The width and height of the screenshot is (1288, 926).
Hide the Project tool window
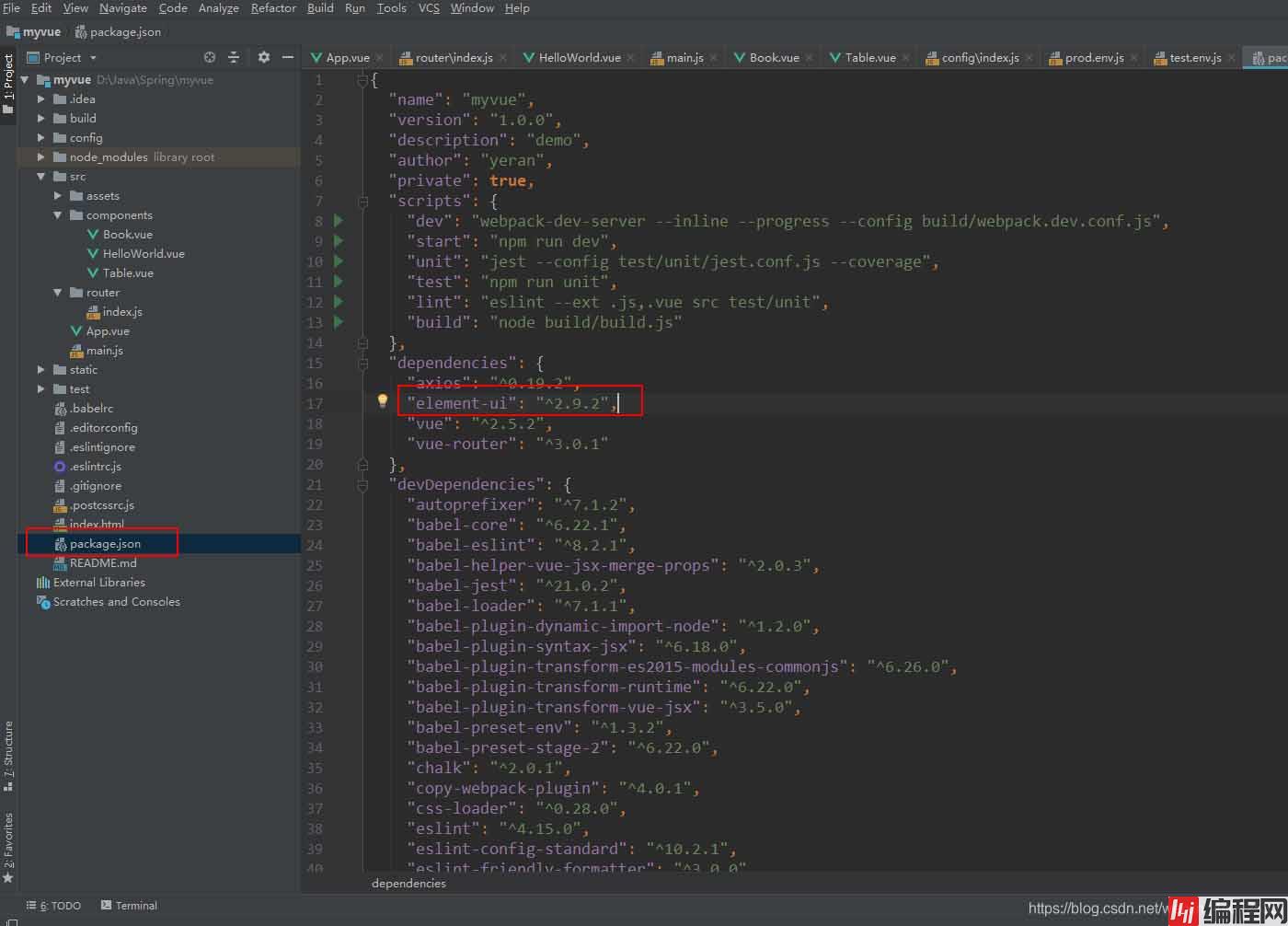pyautogui.click(x=288, y=57)
